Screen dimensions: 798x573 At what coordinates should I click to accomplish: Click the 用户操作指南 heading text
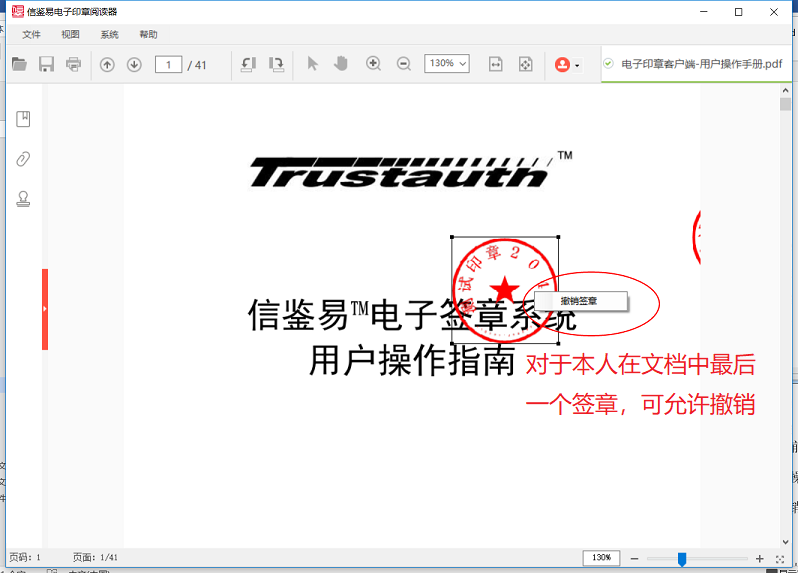[x=412, y=360]
